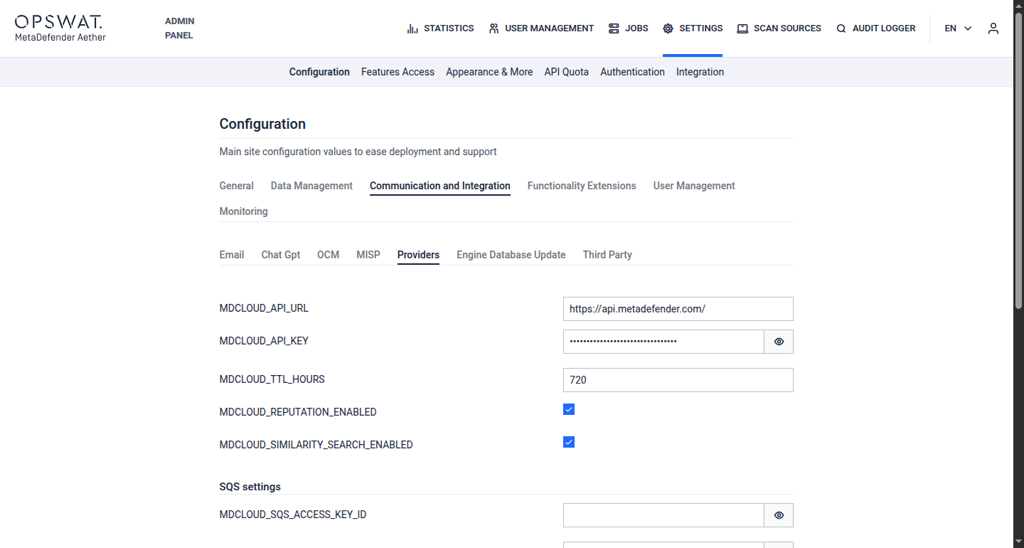Disable MDCLOUD_SIMILARITY_SEARCH_ENABLED checkbox
The image size is (1024, 548).
pyautogui.click(x=569, y=442)
